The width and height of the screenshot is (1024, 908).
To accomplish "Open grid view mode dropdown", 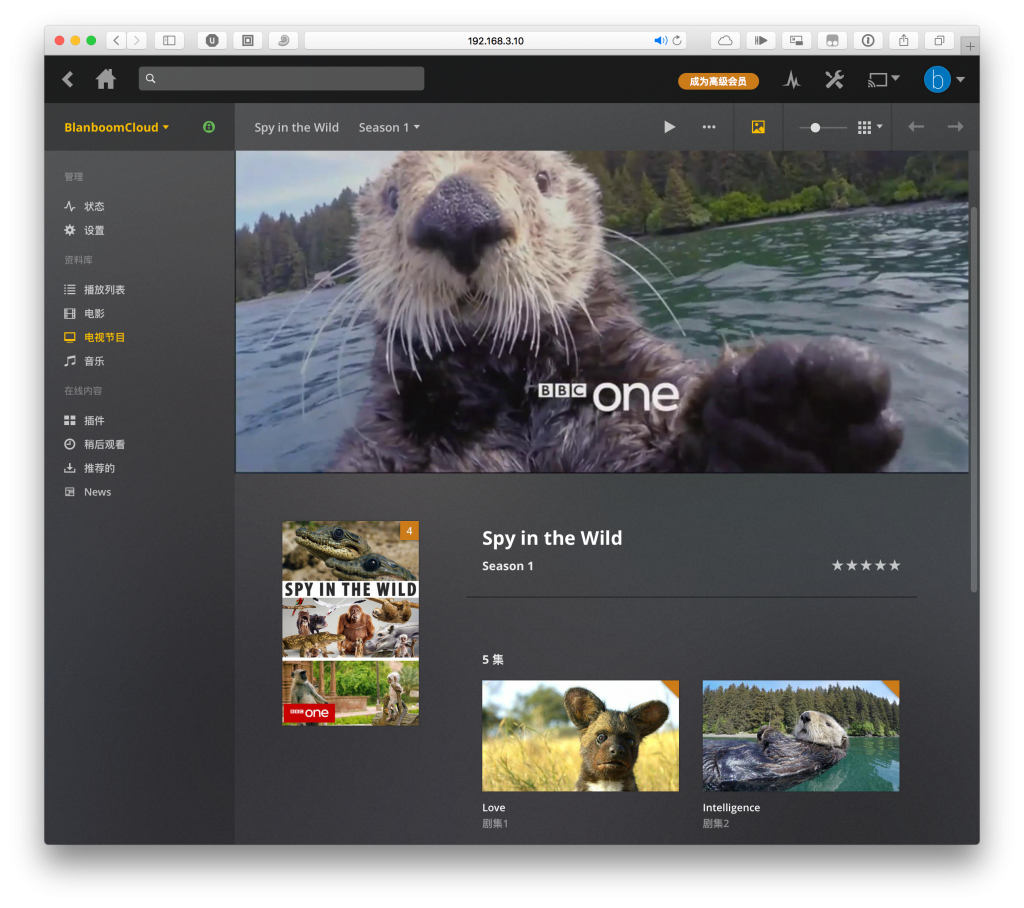I will pyautogui.click(x=870, y=127).
